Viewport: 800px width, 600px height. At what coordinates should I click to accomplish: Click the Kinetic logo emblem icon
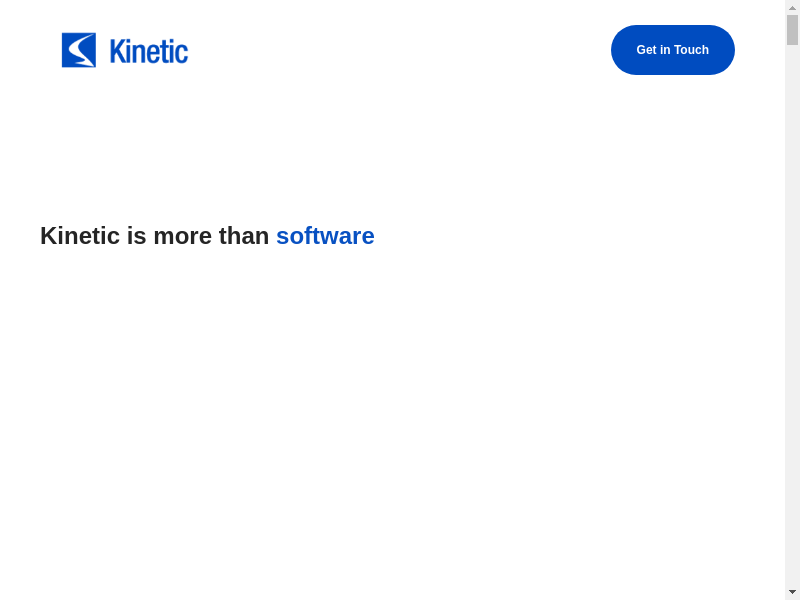[79, 50]
